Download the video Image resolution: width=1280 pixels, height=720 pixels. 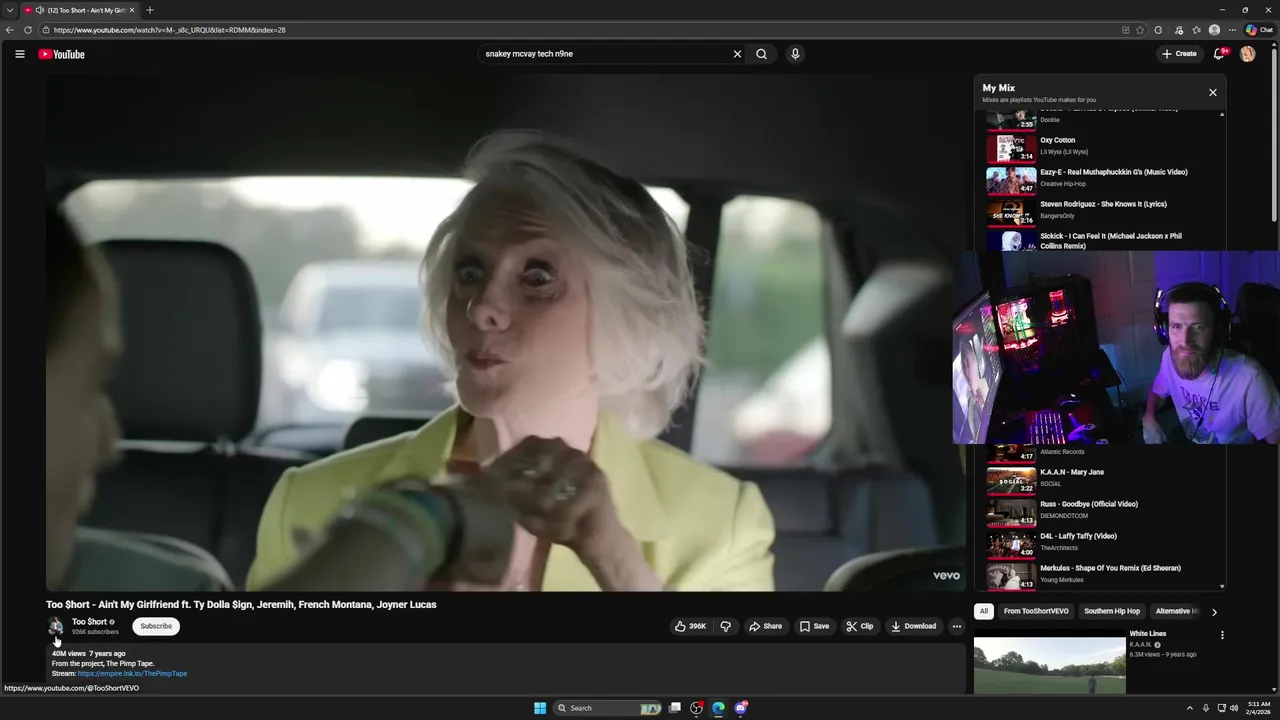tap(914, 626)
